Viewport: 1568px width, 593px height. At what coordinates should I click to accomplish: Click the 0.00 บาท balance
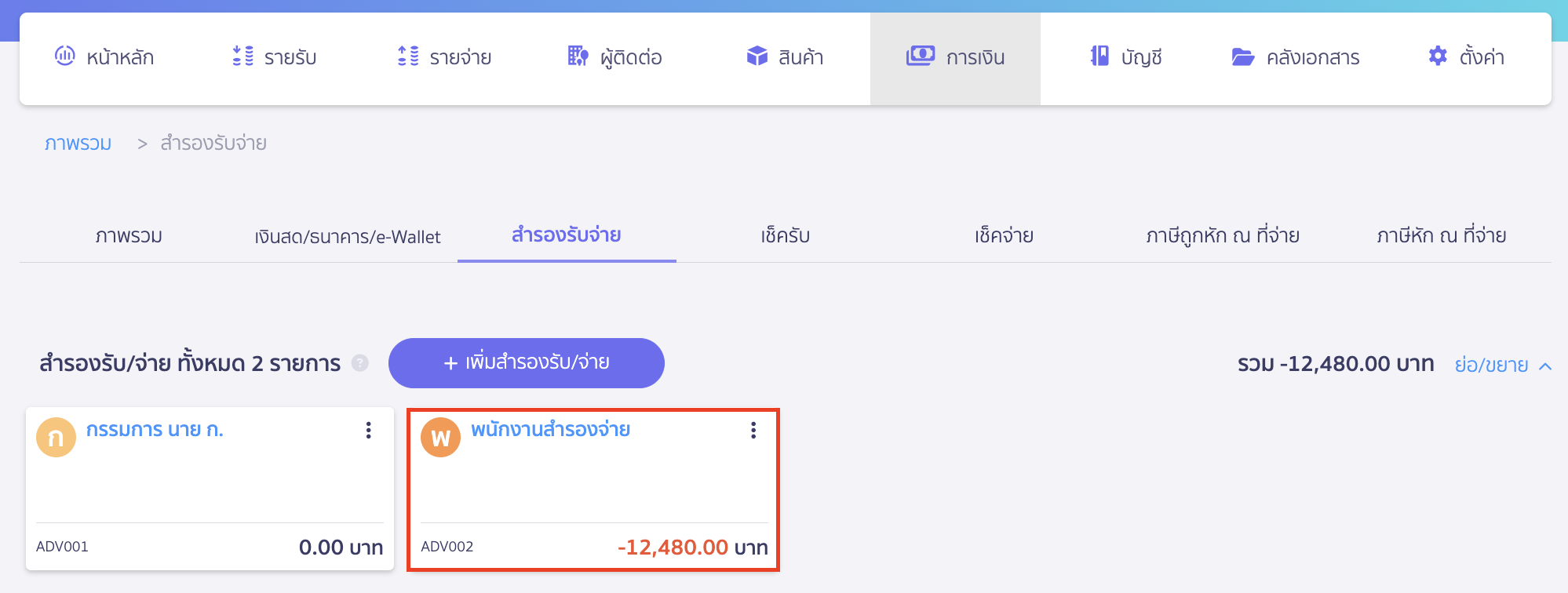point(341,547)
